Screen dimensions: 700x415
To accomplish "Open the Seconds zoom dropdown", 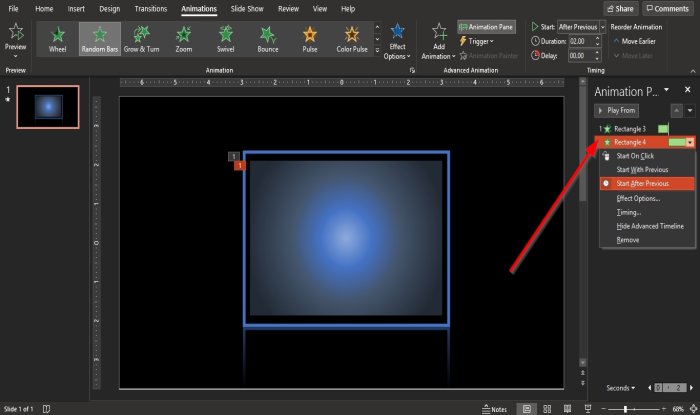I will [621, 388].
